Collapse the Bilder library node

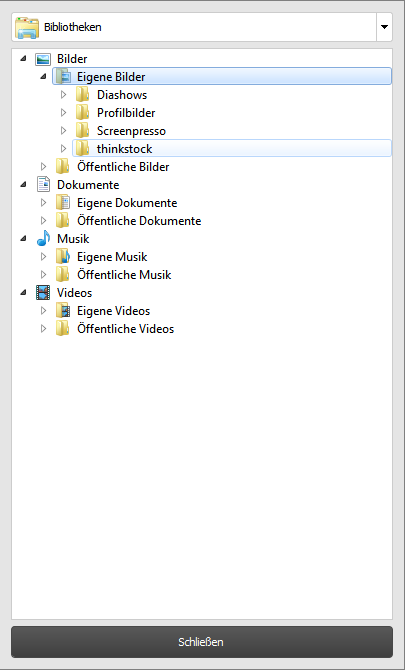23,59
